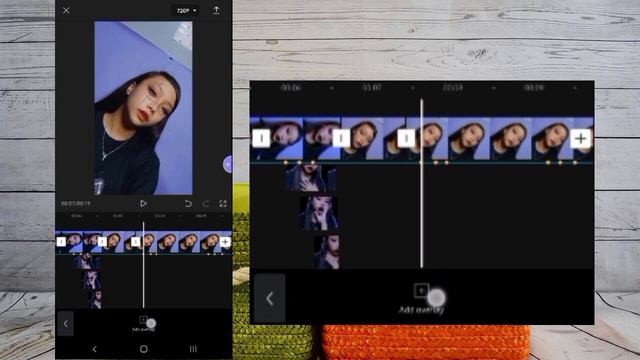The width and height of the screenshot is (640, 360).
Task: Tap the back chevron in enlarged view
Action: [x=270, y=298]
